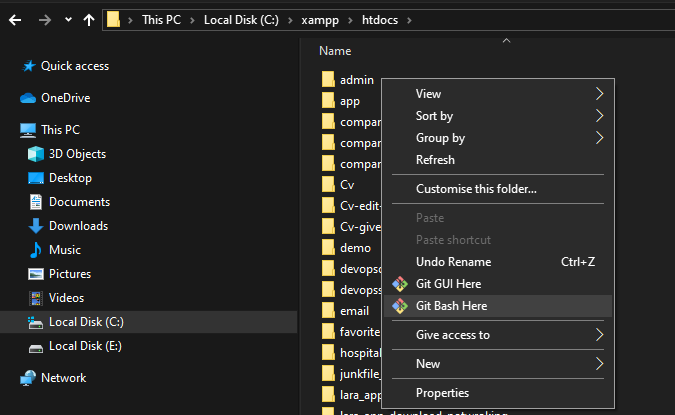Select the admin folder in the list
This screenshot has width=675, height=415.
pos(356,79)
